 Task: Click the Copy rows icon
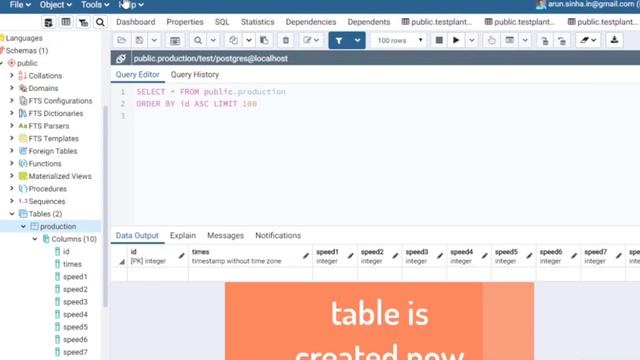tap(233, 40)
